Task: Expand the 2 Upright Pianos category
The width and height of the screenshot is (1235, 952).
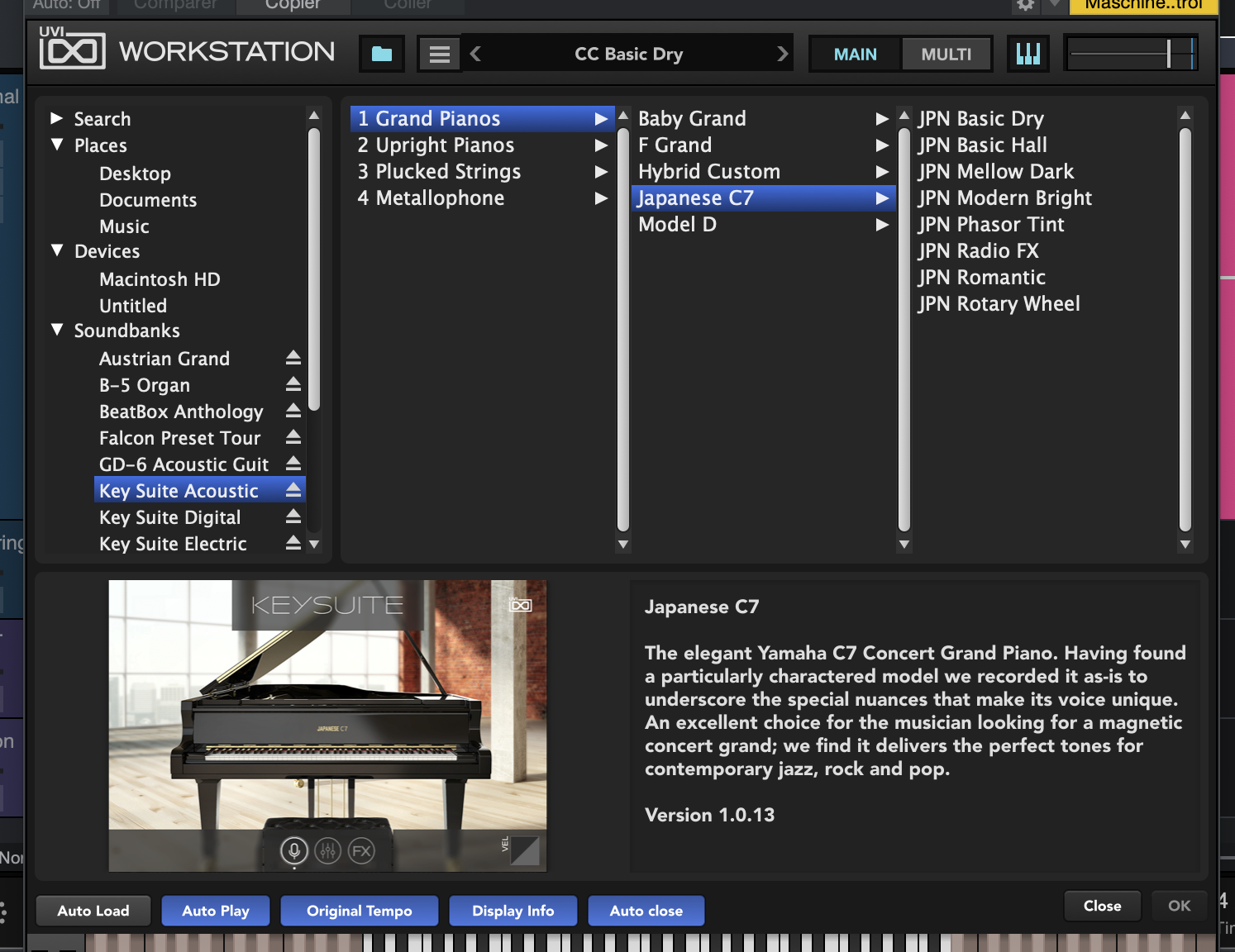Action: point(601,145)
